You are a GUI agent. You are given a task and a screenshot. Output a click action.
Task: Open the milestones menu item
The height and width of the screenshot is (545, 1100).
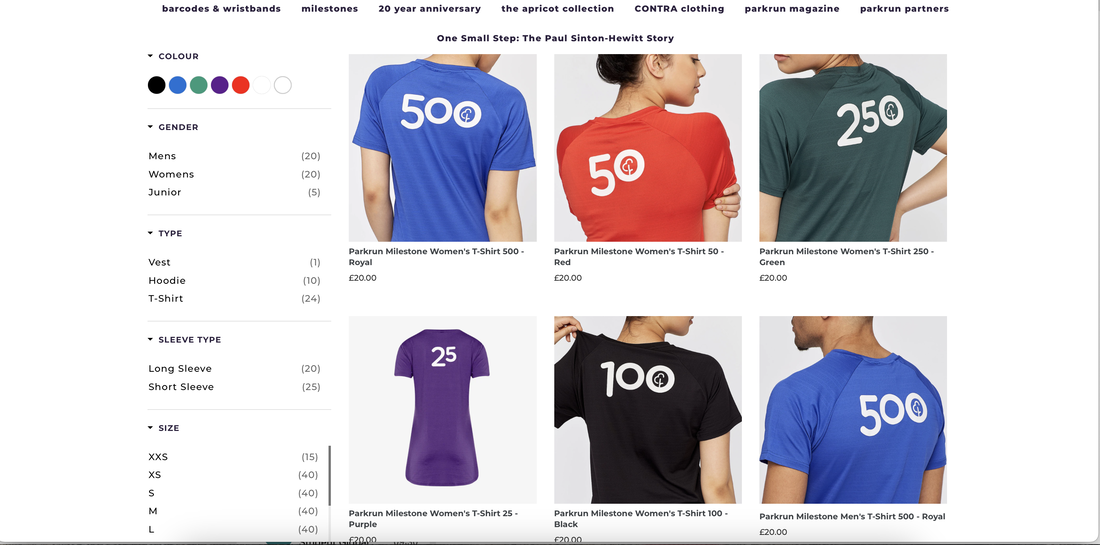tap(330, 9)
